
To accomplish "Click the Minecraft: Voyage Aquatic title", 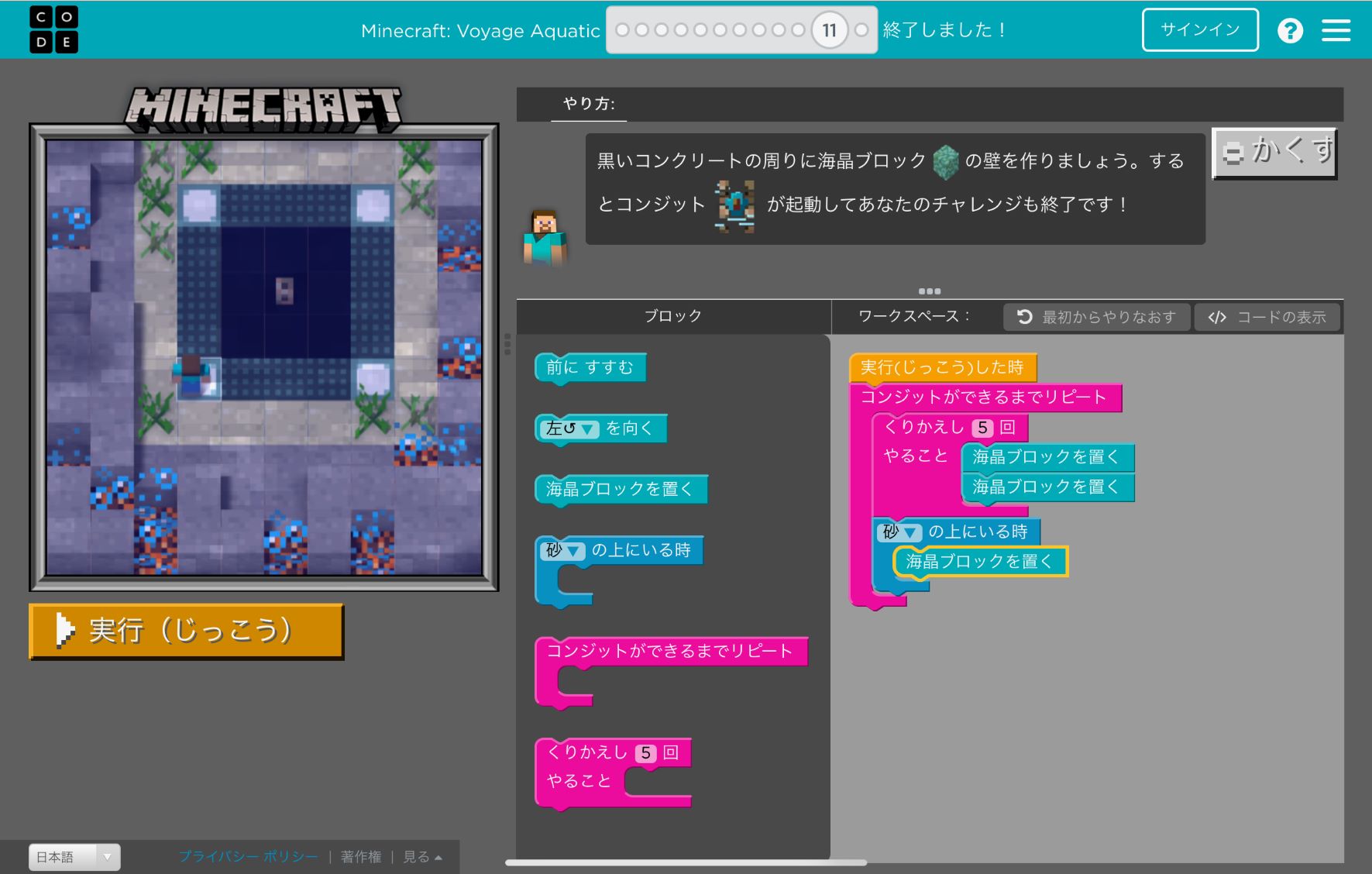I will 480,31.
